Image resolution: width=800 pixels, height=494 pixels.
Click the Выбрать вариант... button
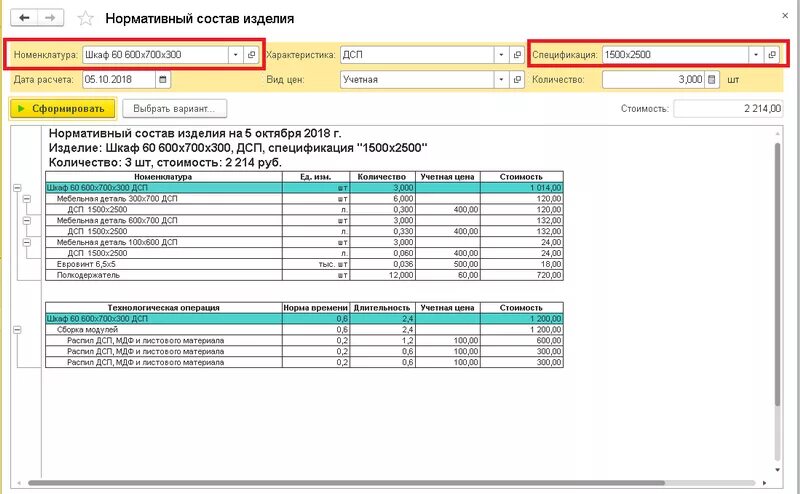pyautogui.click(x=174, y=109)
